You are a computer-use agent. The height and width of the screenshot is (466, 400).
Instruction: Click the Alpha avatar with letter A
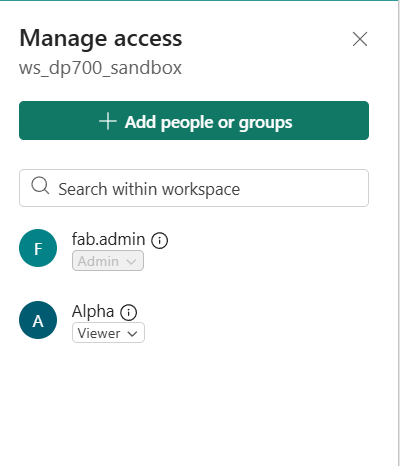click(x=38, y=320)
